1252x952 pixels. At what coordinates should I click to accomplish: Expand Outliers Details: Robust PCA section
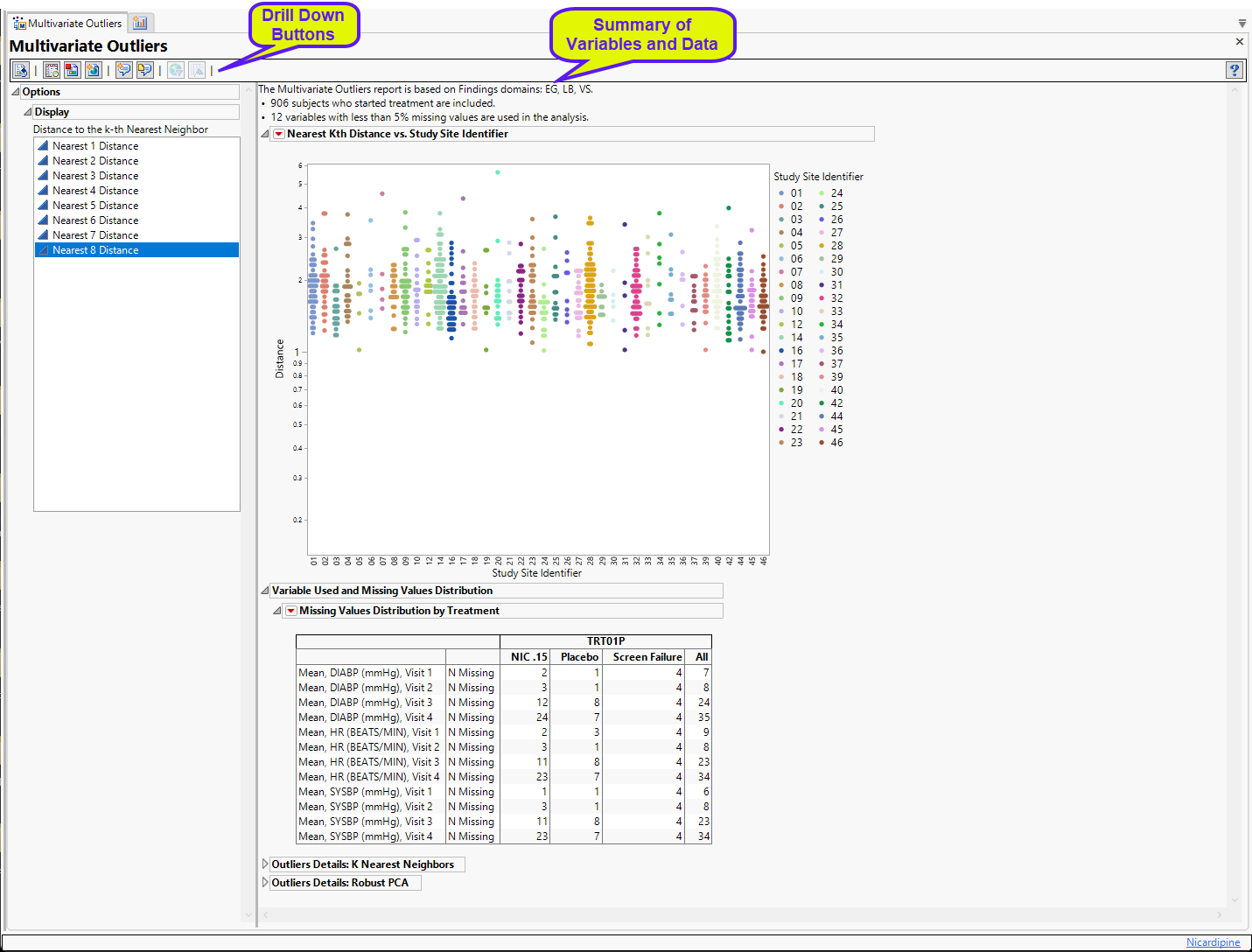pos(265,882)
